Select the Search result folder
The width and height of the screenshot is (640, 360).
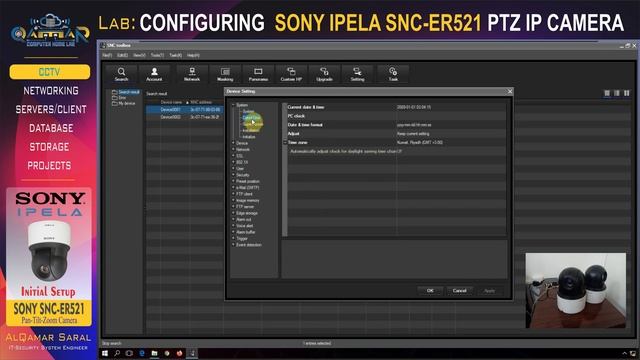[x=126, y=92]
